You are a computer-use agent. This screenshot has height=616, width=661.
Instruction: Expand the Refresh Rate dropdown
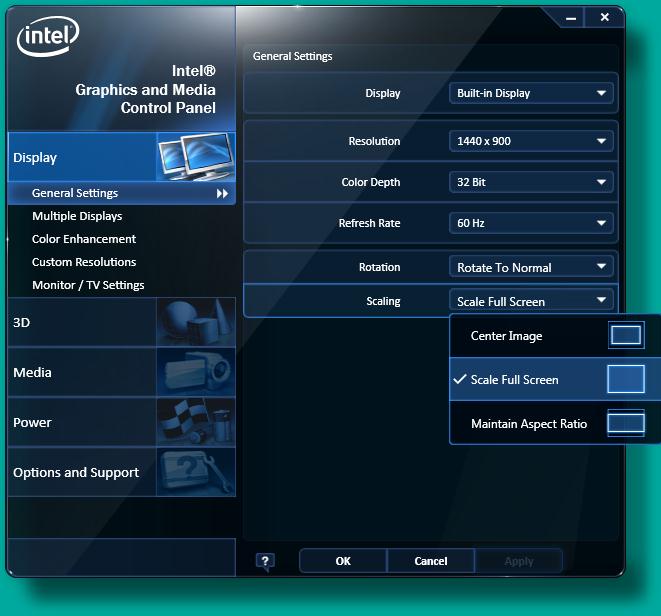531,223
